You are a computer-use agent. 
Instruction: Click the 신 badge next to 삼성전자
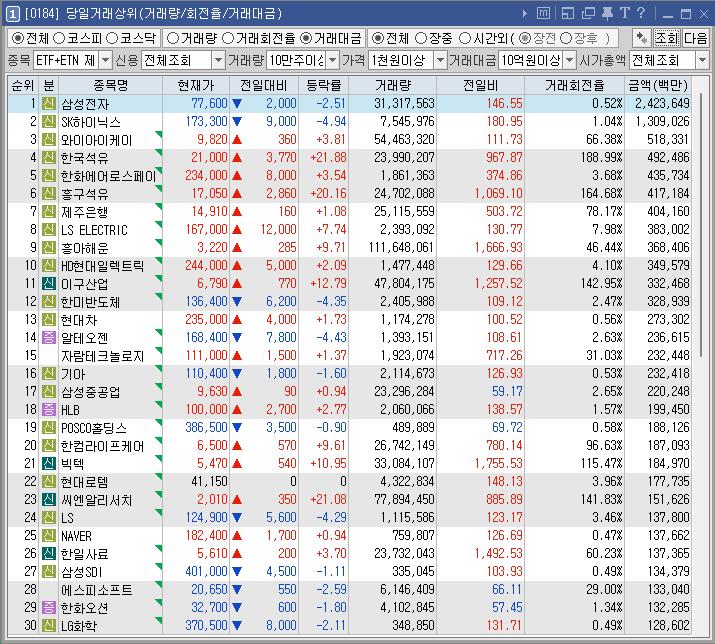[49, 104]
